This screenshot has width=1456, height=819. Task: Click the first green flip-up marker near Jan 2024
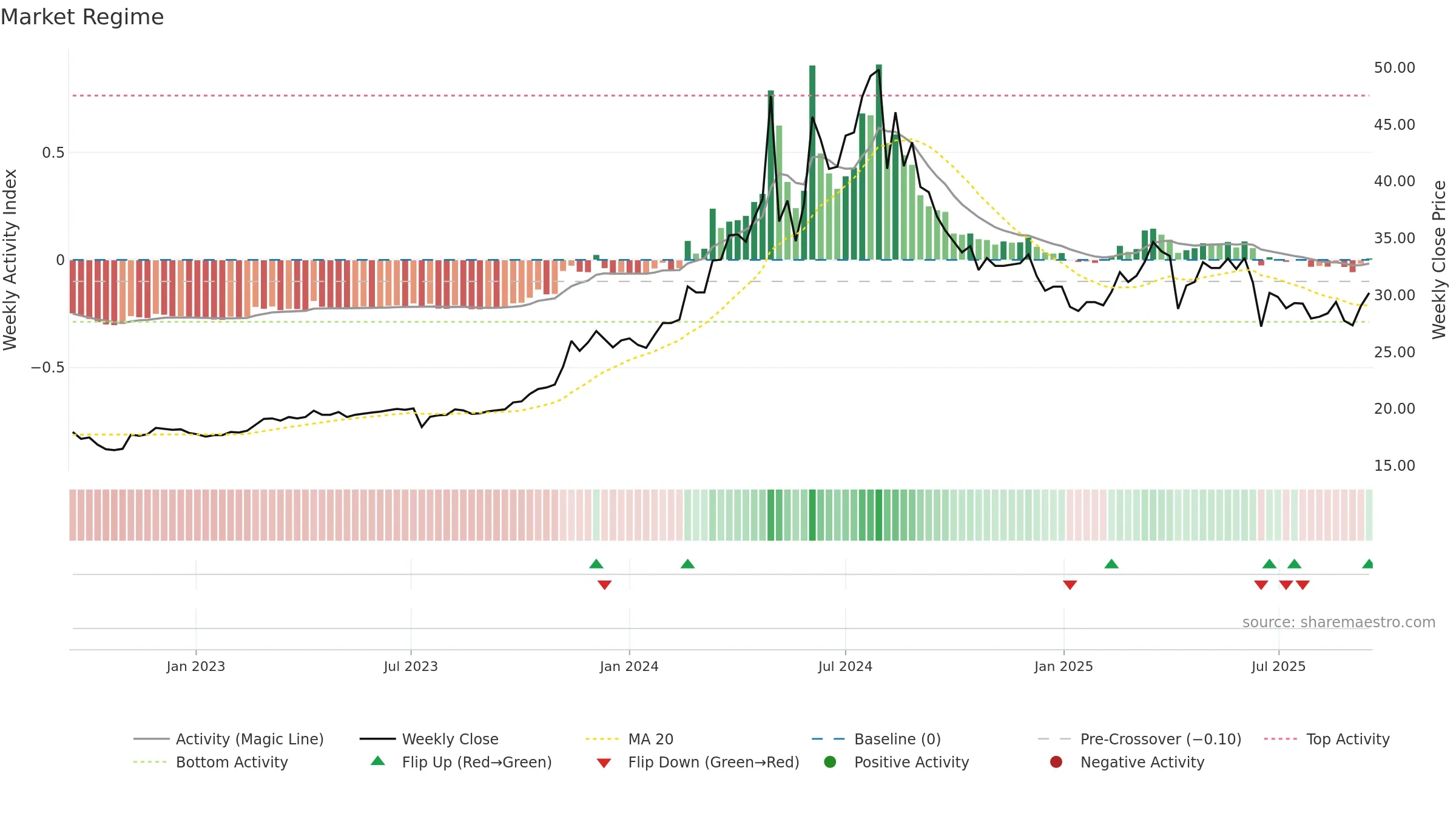[x=596, y=564]
